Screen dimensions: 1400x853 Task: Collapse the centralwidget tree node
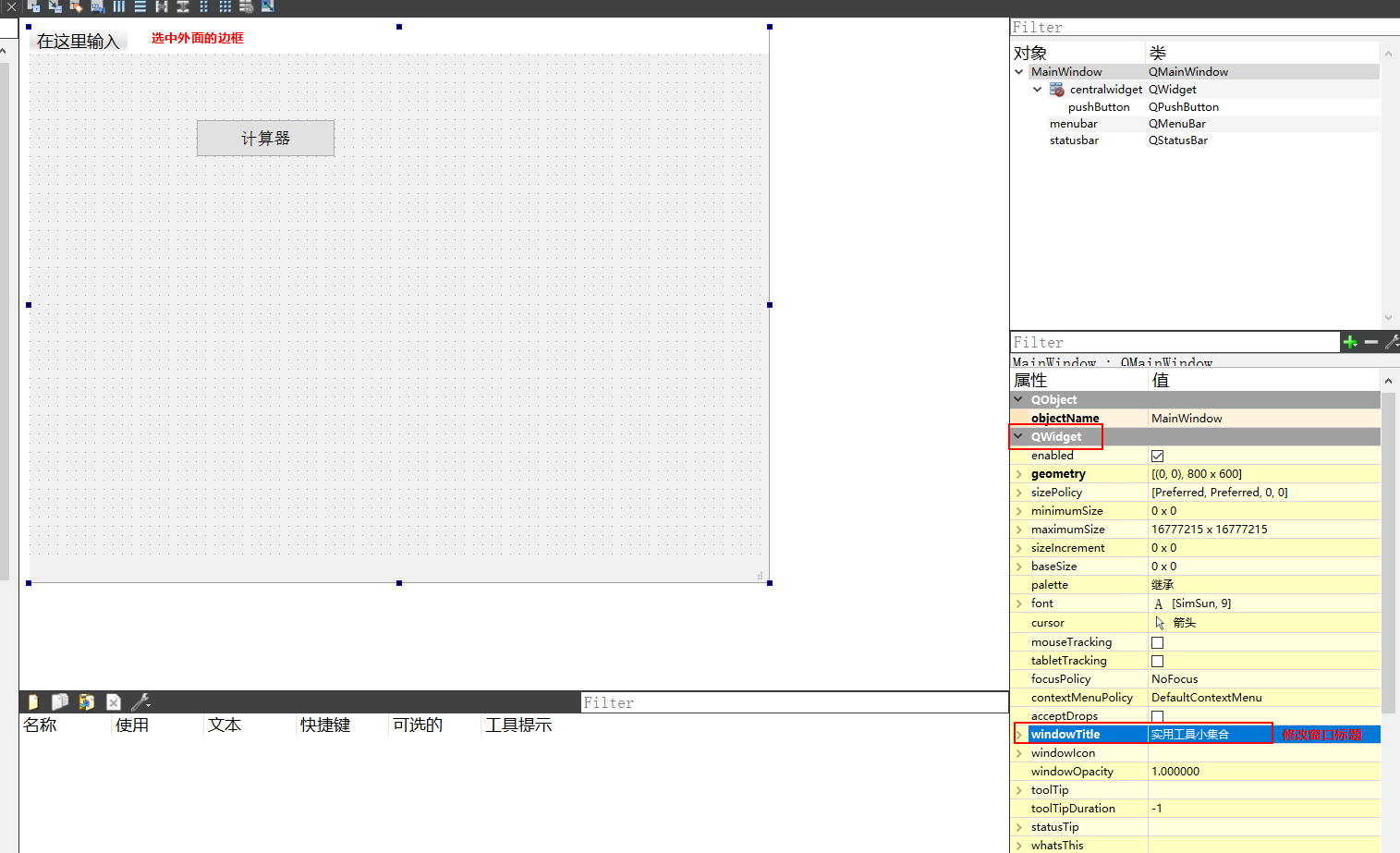pyautogui.click(x=1037, y=90)
